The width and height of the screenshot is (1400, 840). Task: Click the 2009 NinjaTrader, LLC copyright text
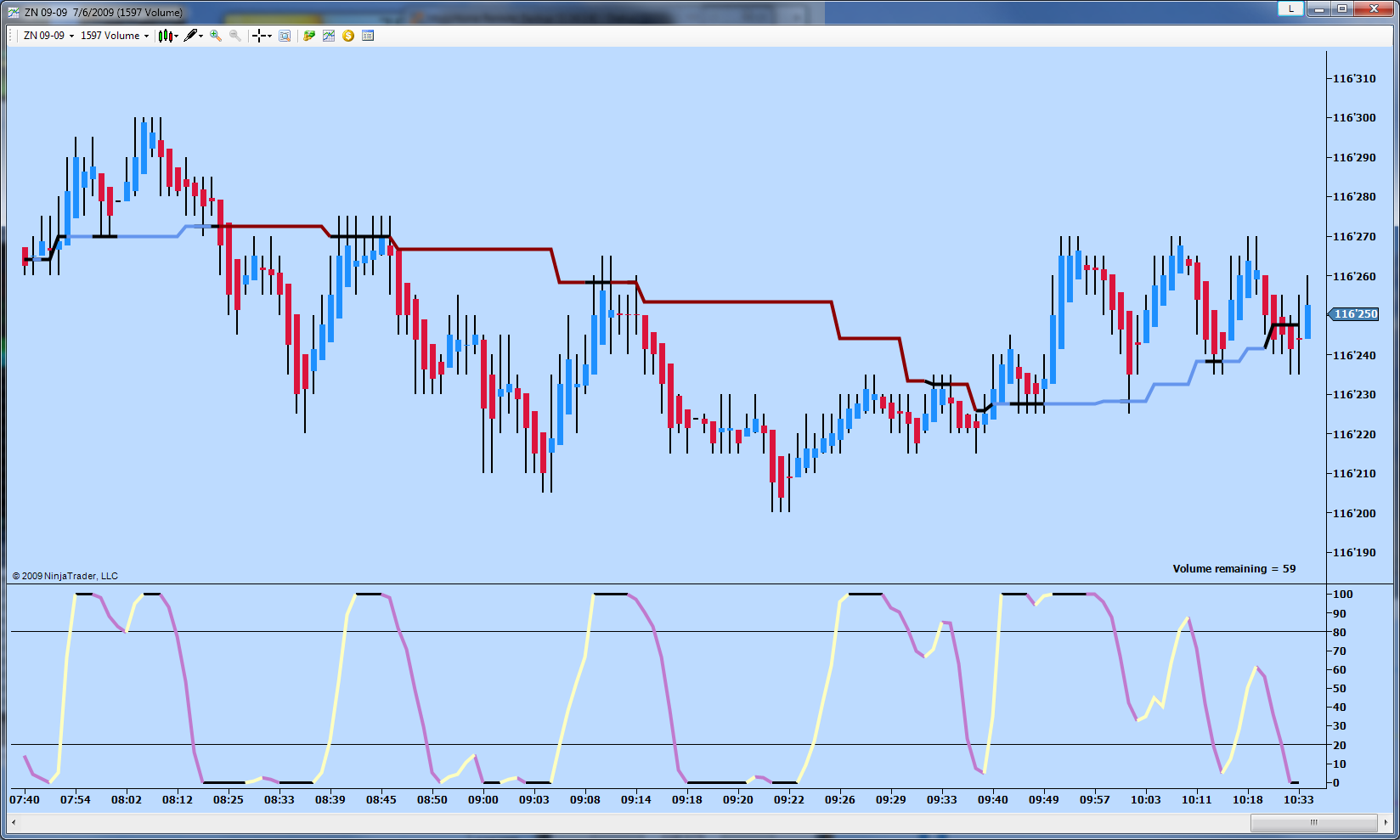(x=65, y=576)
